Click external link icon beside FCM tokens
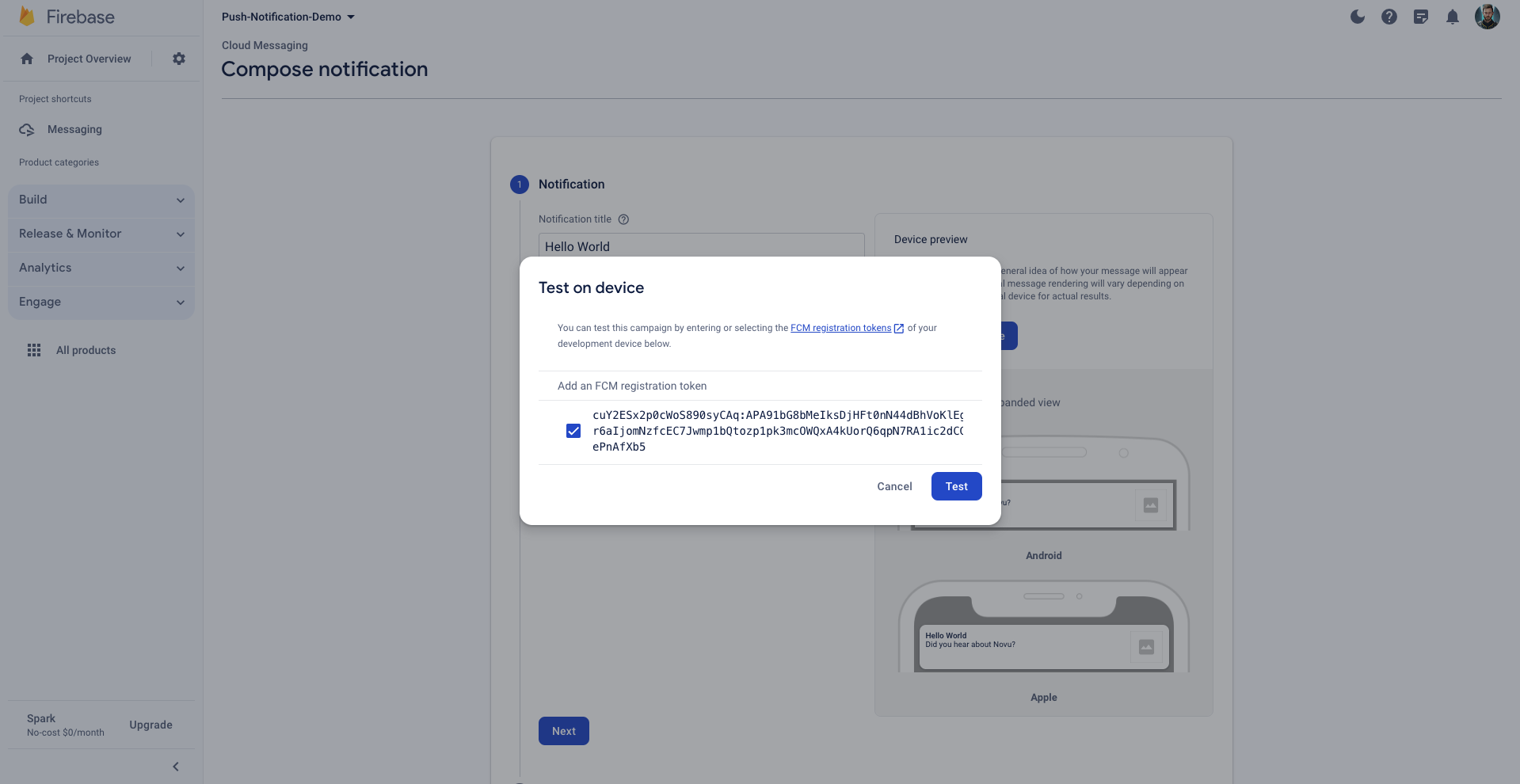This screenshot has width=1520, height=784. pyautogui.click(x=899, y=329)
